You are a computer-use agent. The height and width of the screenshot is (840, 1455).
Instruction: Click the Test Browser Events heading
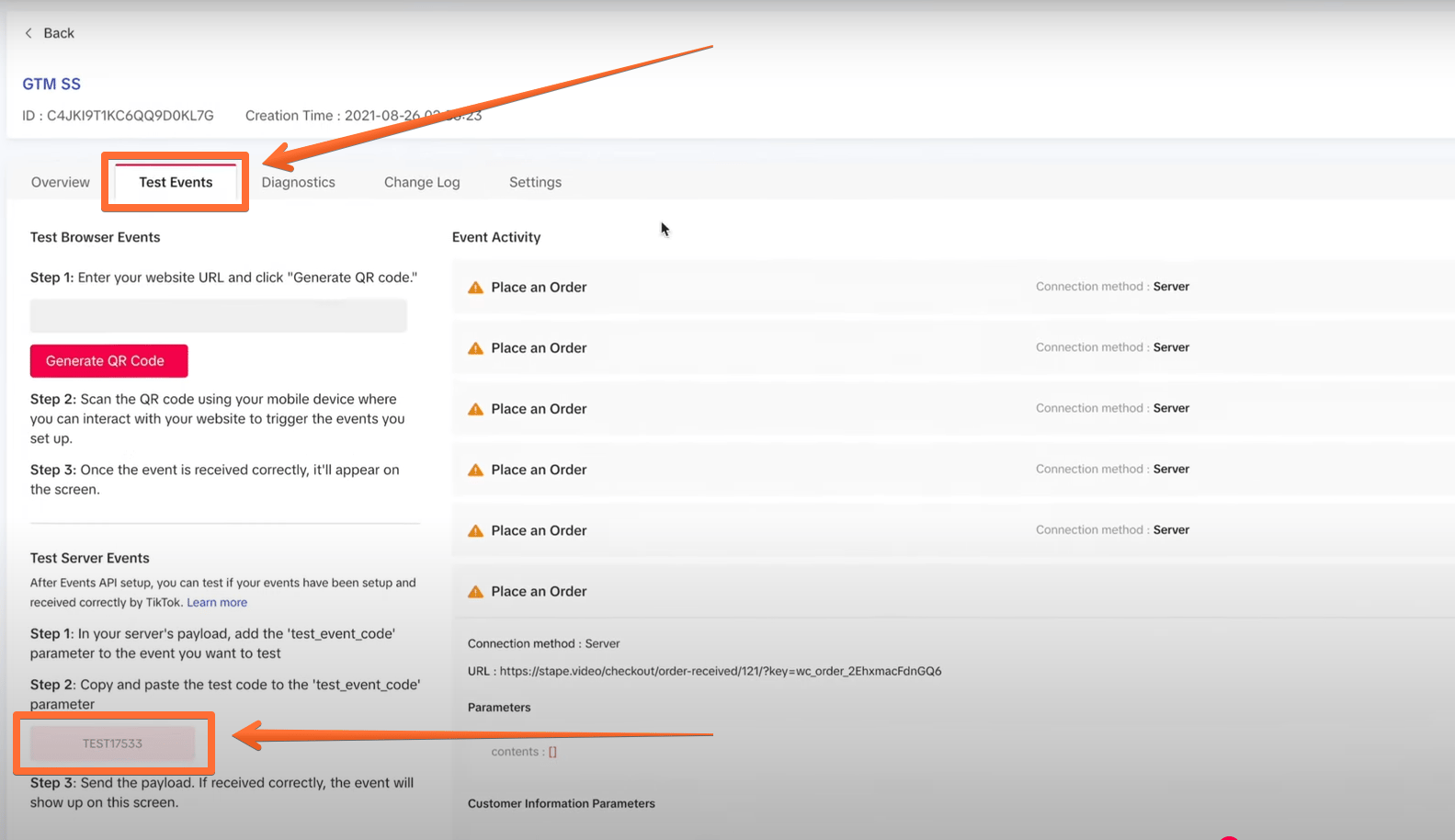95,237
